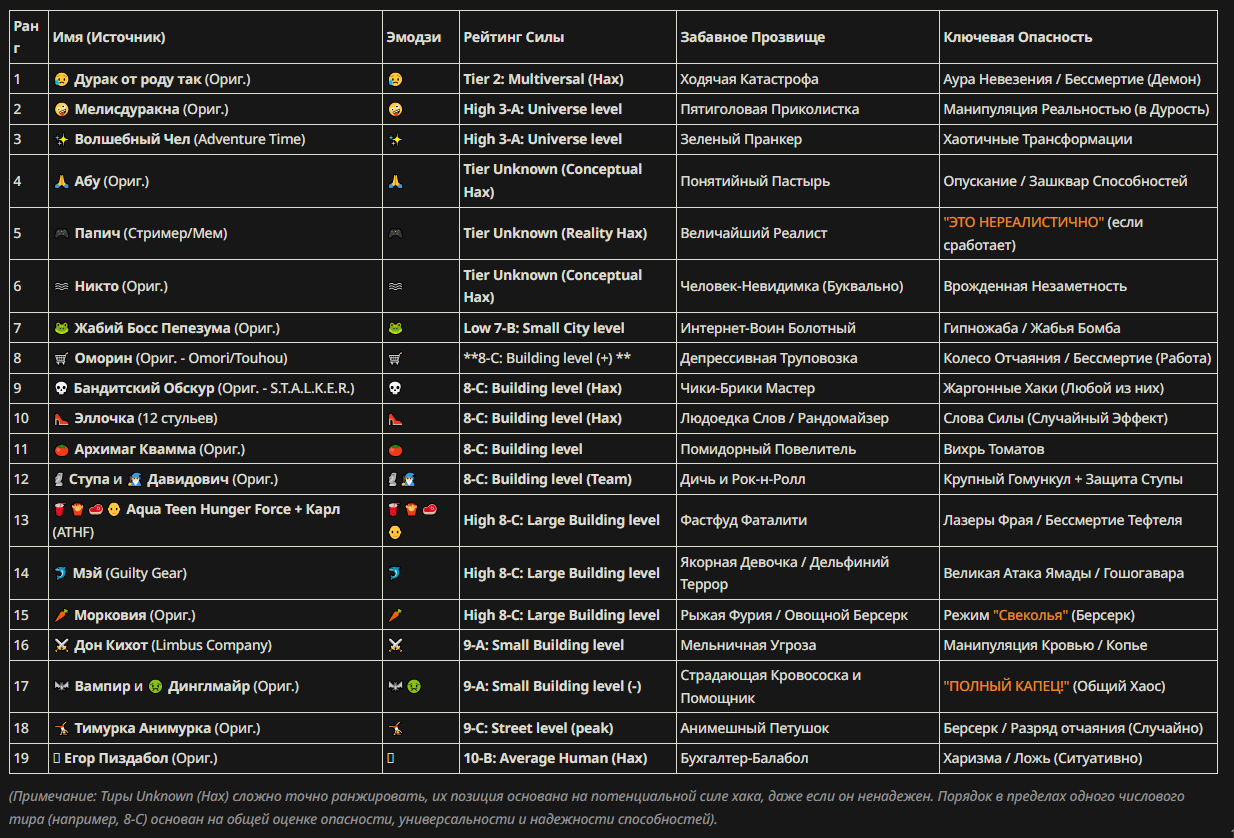The height and width of the screenshot is (838, 1234).
Task: Click the Эмодзи cell of the Ступа и Давидович row
Action: (420, 479)
